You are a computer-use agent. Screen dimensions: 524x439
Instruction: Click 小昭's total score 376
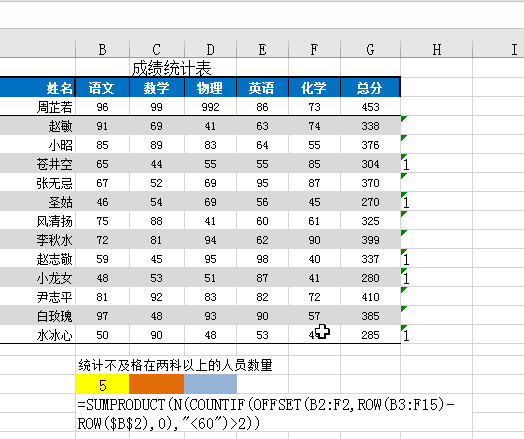pos(370,145)
